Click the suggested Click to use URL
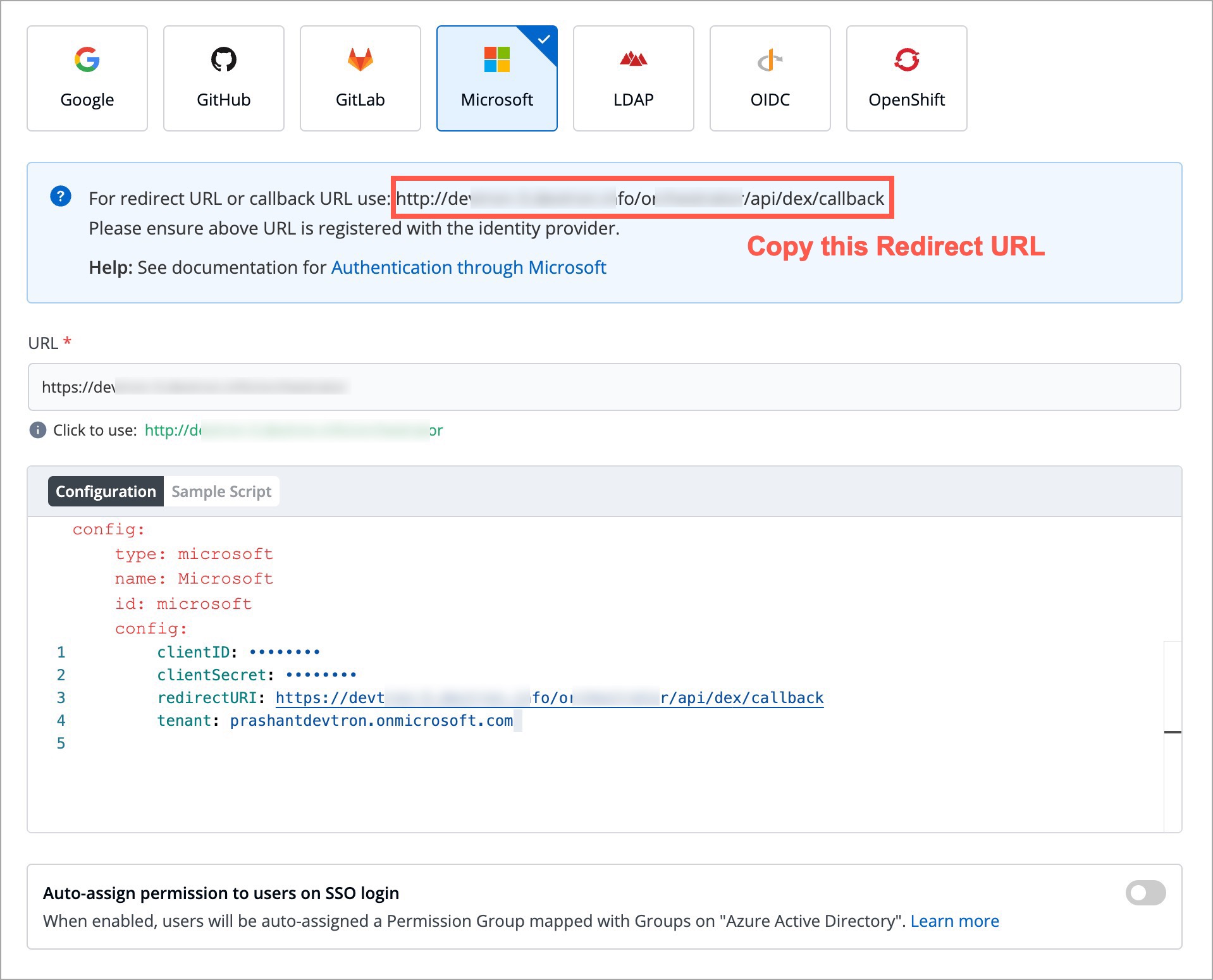1213x980 pixels. tap(293, 430)
